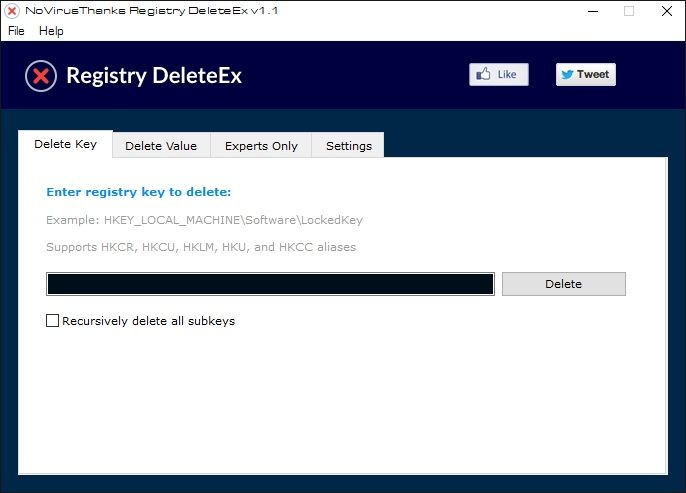Select the Delete Key tab
This screenshot has width=686, height=493.
pyautogui.click(x=66, y=144)
